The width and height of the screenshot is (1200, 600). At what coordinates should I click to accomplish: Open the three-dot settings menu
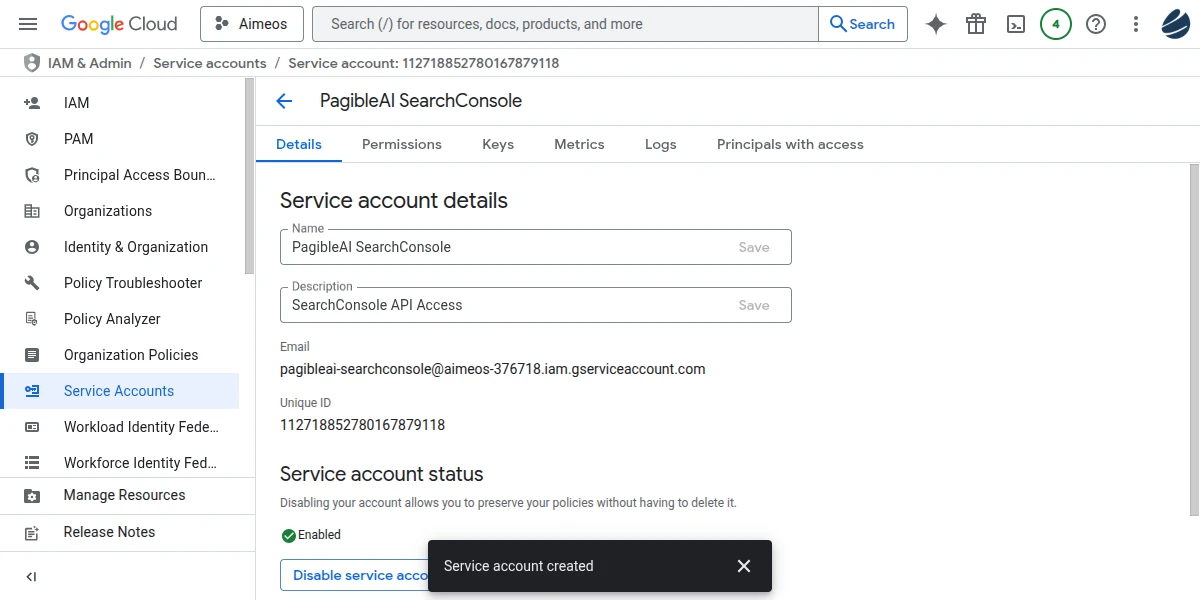(1136, 24)
